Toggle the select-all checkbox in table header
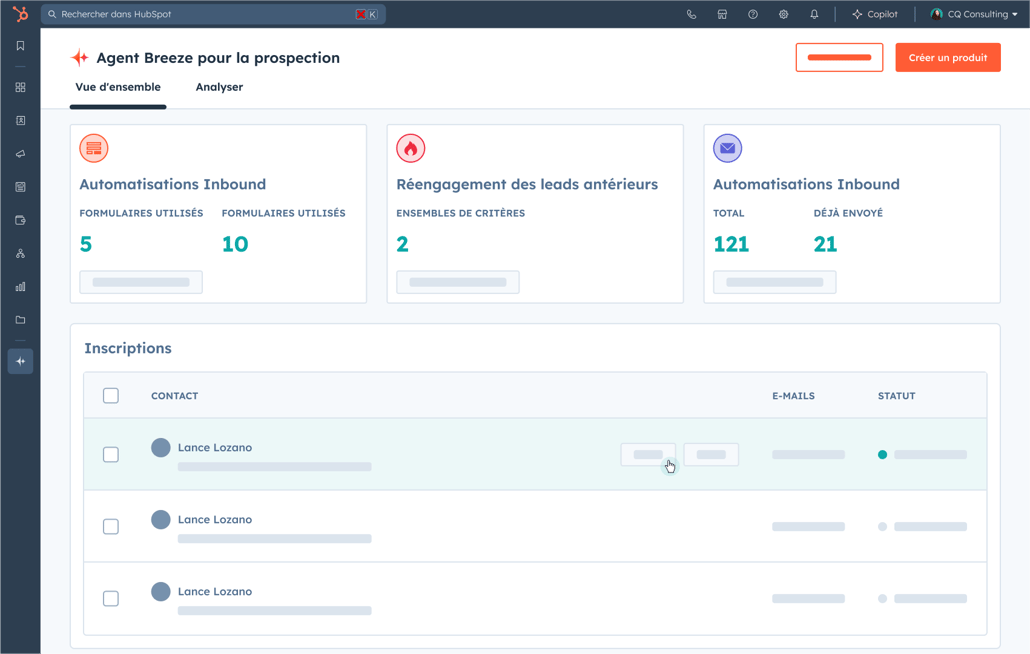The width and height of the screenshot is (1030, 654). pyautogui.click(x=111, y=396)
